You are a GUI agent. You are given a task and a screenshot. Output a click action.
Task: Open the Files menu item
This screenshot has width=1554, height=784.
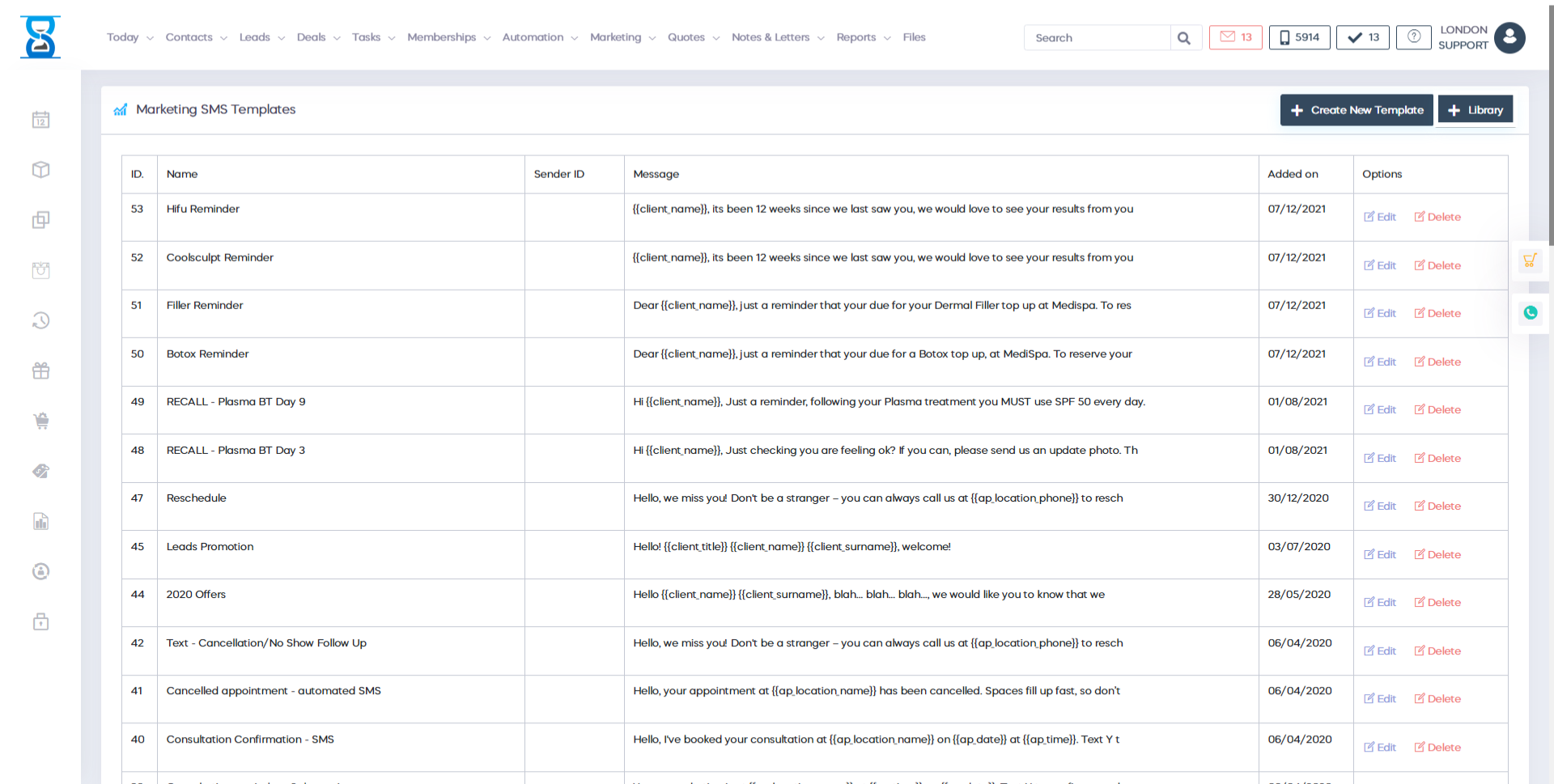[x=914, y=37]
